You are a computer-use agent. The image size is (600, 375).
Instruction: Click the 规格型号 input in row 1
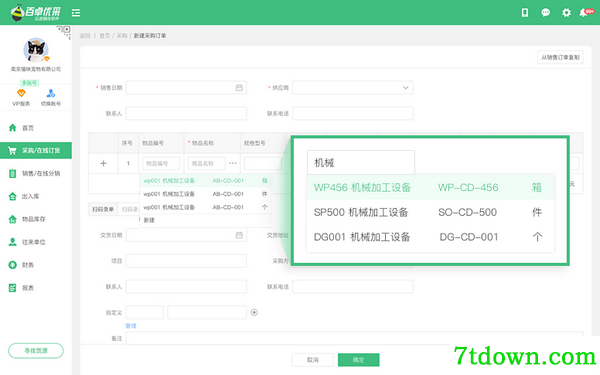click(263, 163)
